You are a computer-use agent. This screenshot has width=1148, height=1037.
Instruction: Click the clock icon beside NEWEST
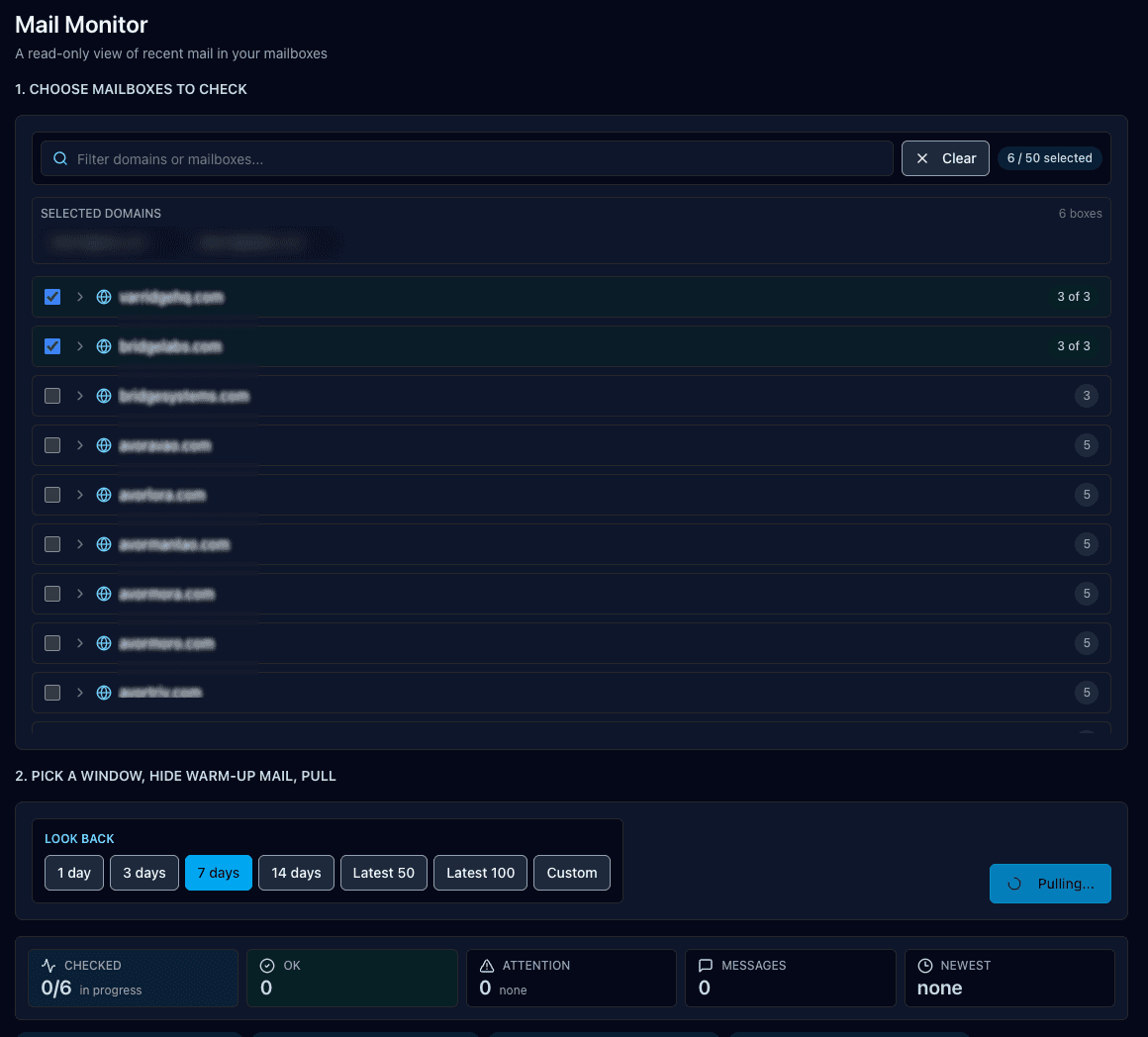click(925, 966)
